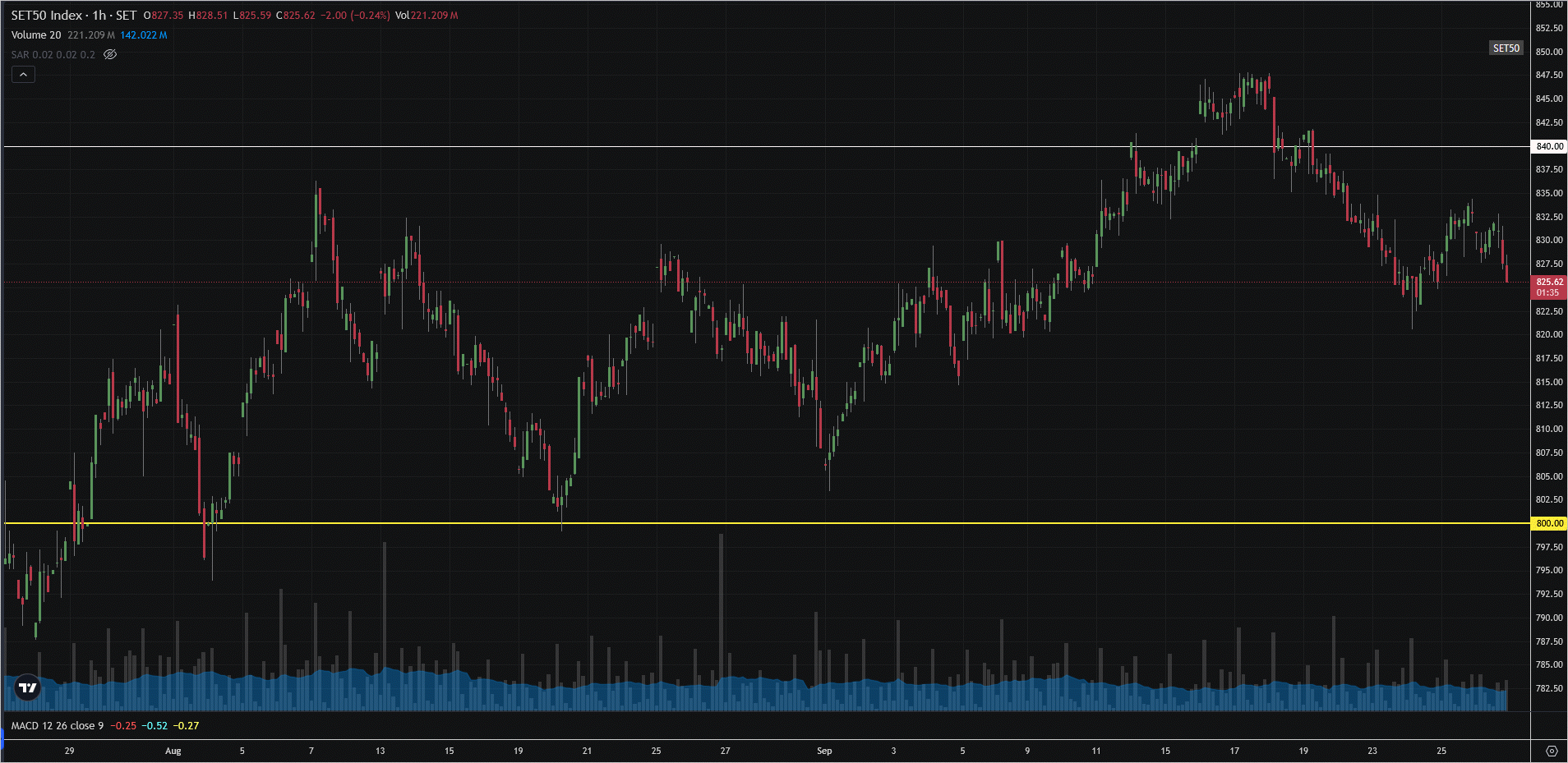Select the SAR 0.02 0.02 0.2 legend
1568x763 pixels.
pyautogui.click(x=53, y=55)
